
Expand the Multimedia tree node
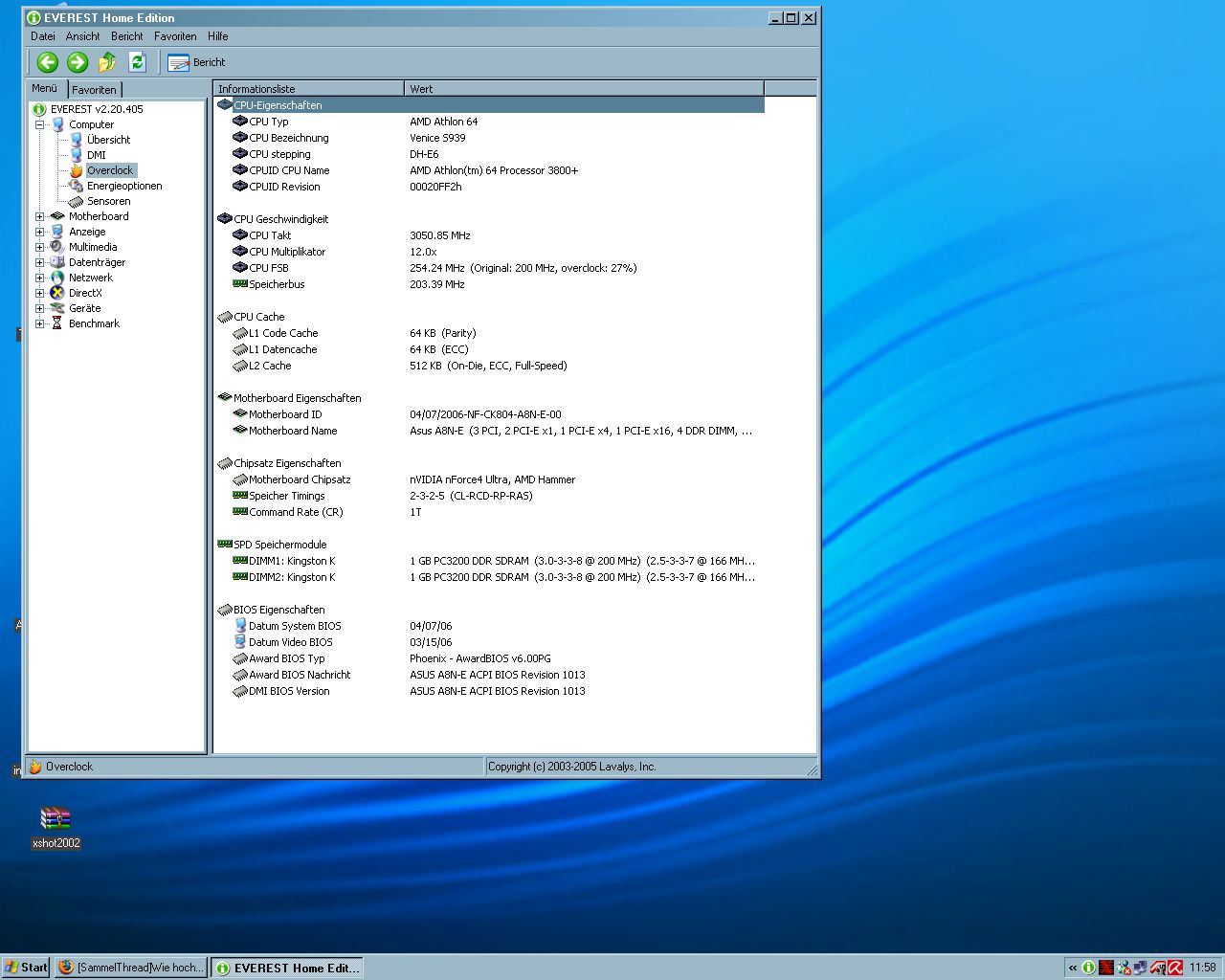(40, 247)
